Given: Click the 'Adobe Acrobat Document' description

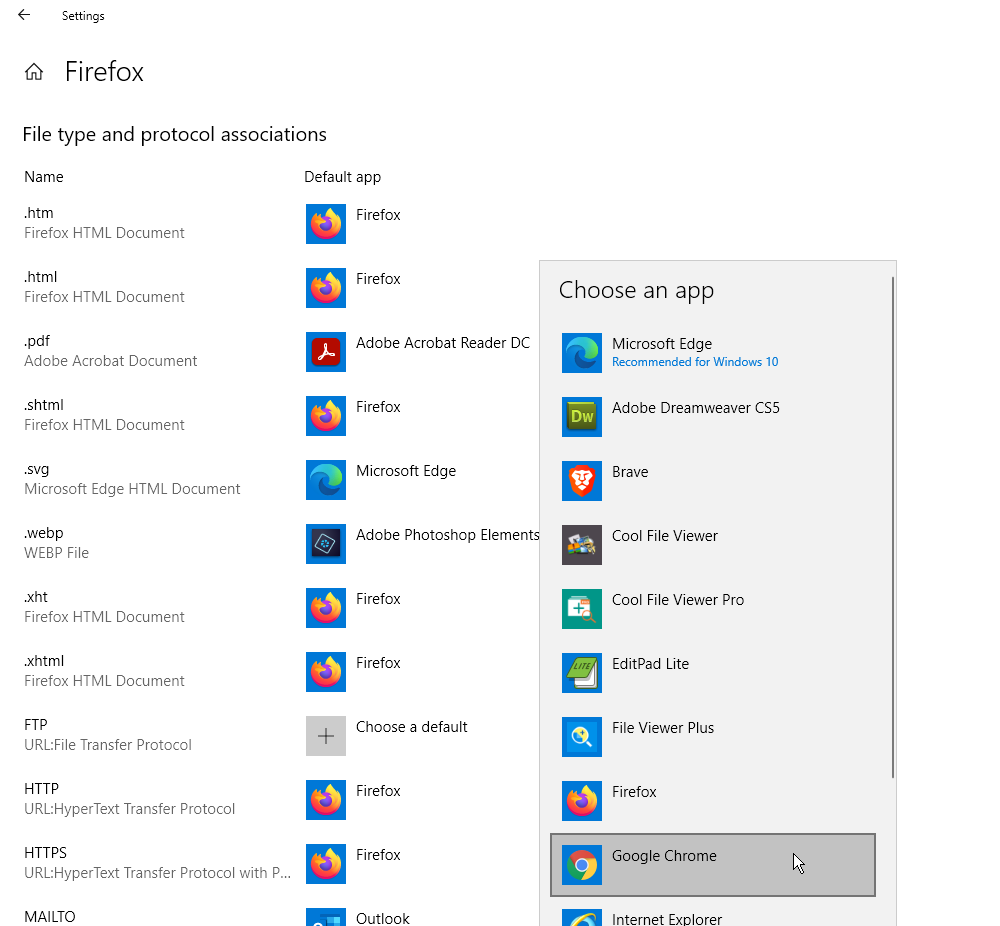Looking at the screenshot, I should [x=110, y=361].
